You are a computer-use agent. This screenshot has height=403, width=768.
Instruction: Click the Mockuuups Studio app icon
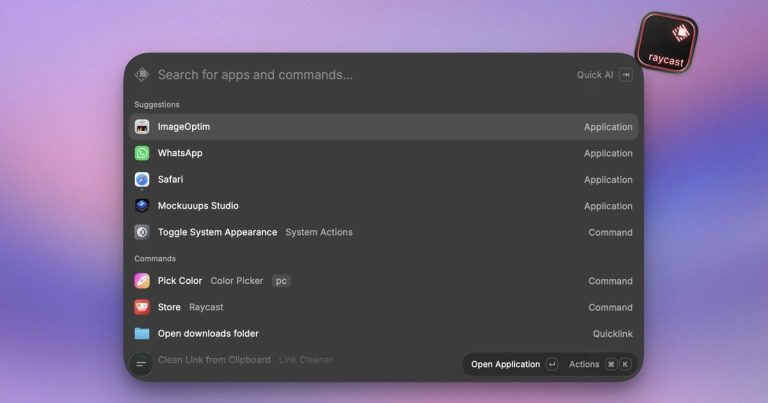[x=142, y=206]
